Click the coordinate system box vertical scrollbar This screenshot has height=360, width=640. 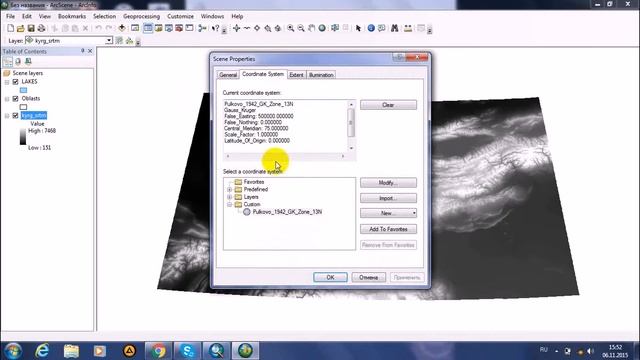click(351, 126)
